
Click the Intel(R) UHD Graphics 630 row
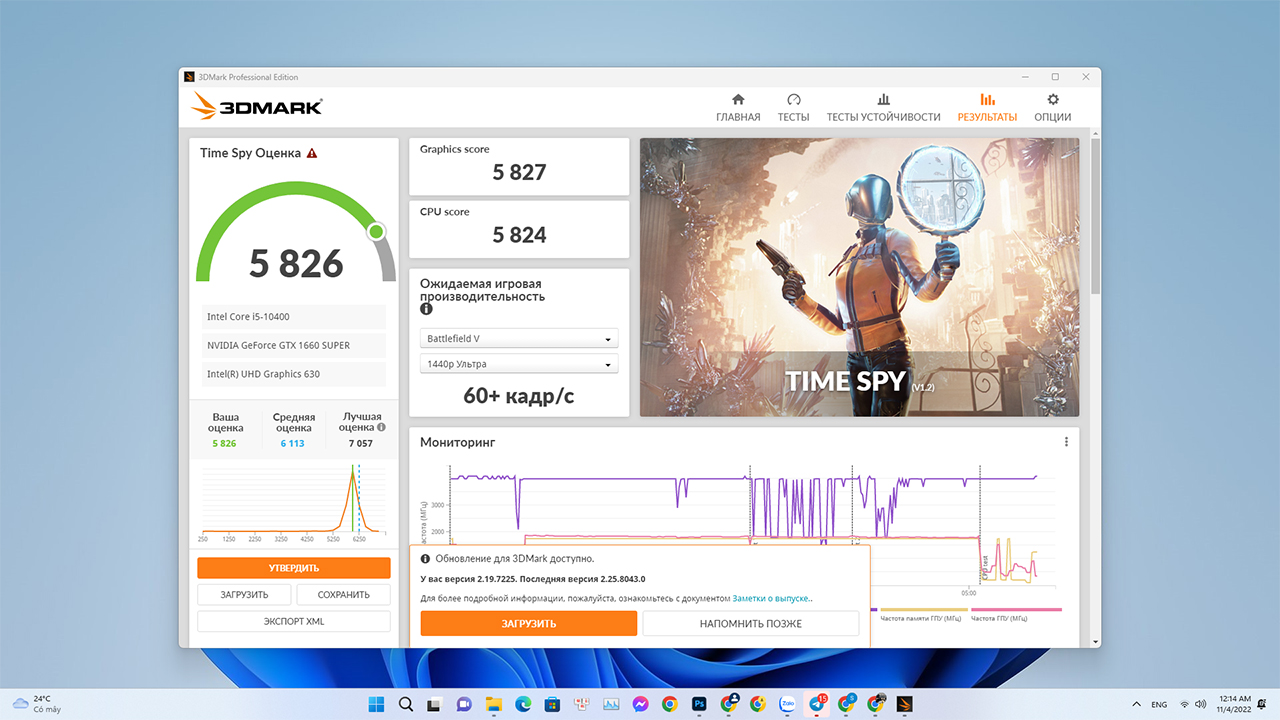click(x=294, y=374)
